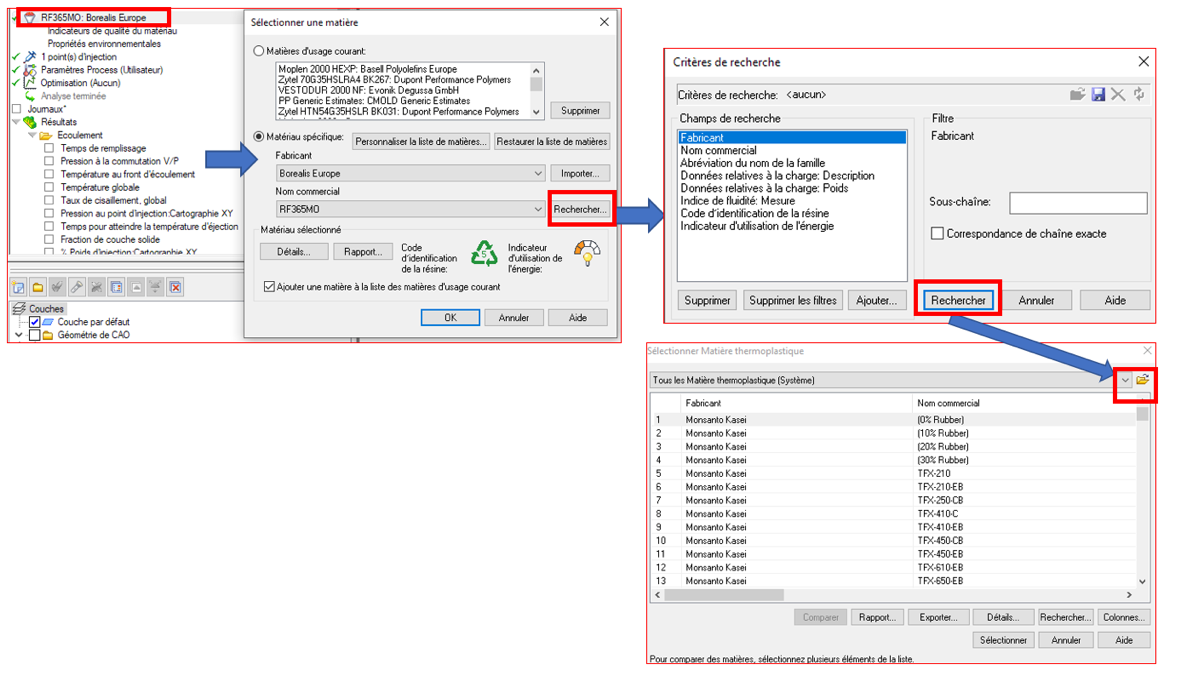Image resolution: width=1191 pixels, height=681 pixels.
Task: Click the blue save icon for search criteria
Action: [1098, 94]
